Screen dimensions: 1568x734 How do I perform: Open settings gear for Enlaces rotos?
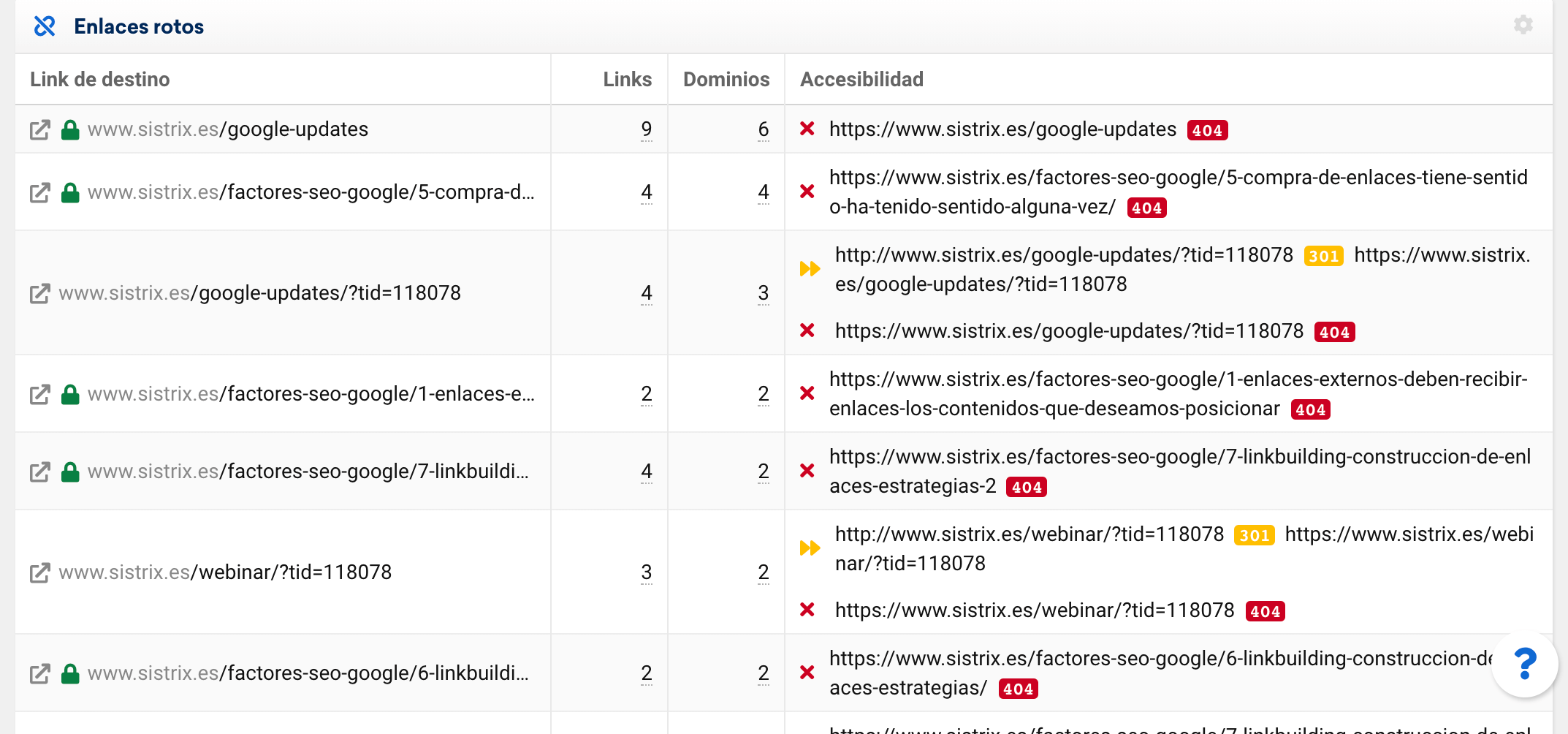coord(1523,26)
